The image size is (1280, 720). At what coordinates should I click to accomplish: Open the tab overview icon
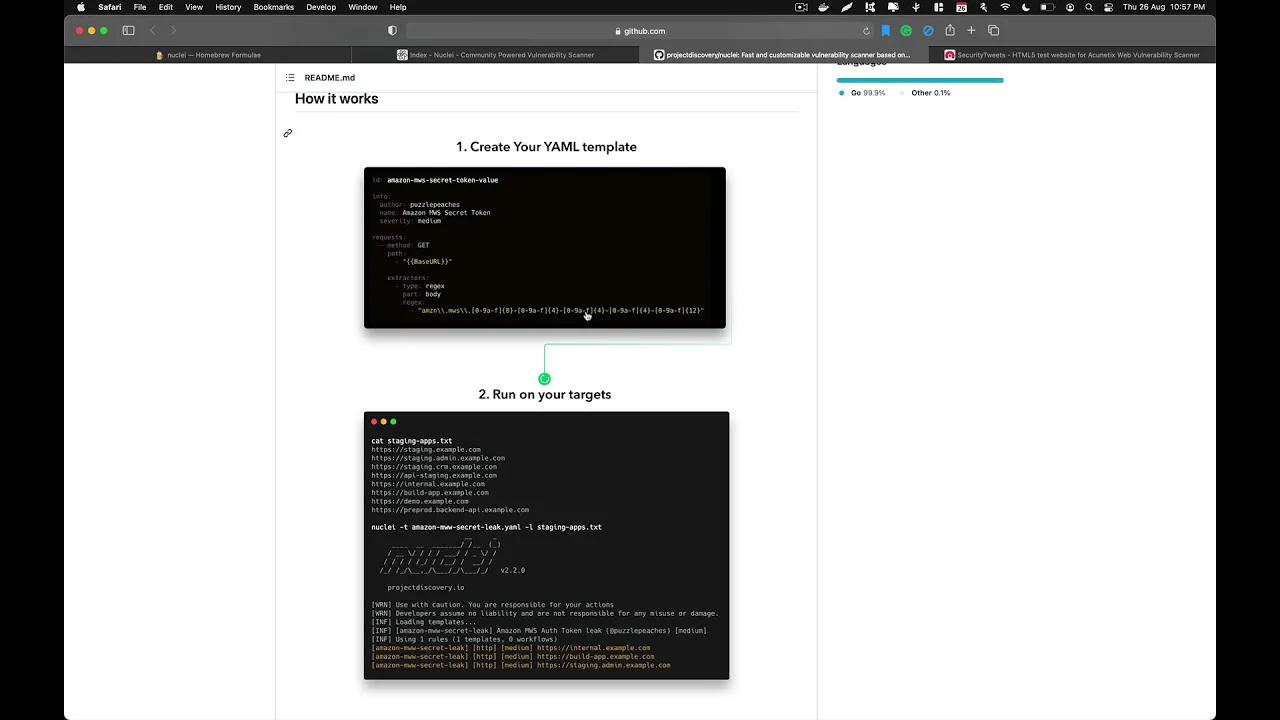click(993, 31)
